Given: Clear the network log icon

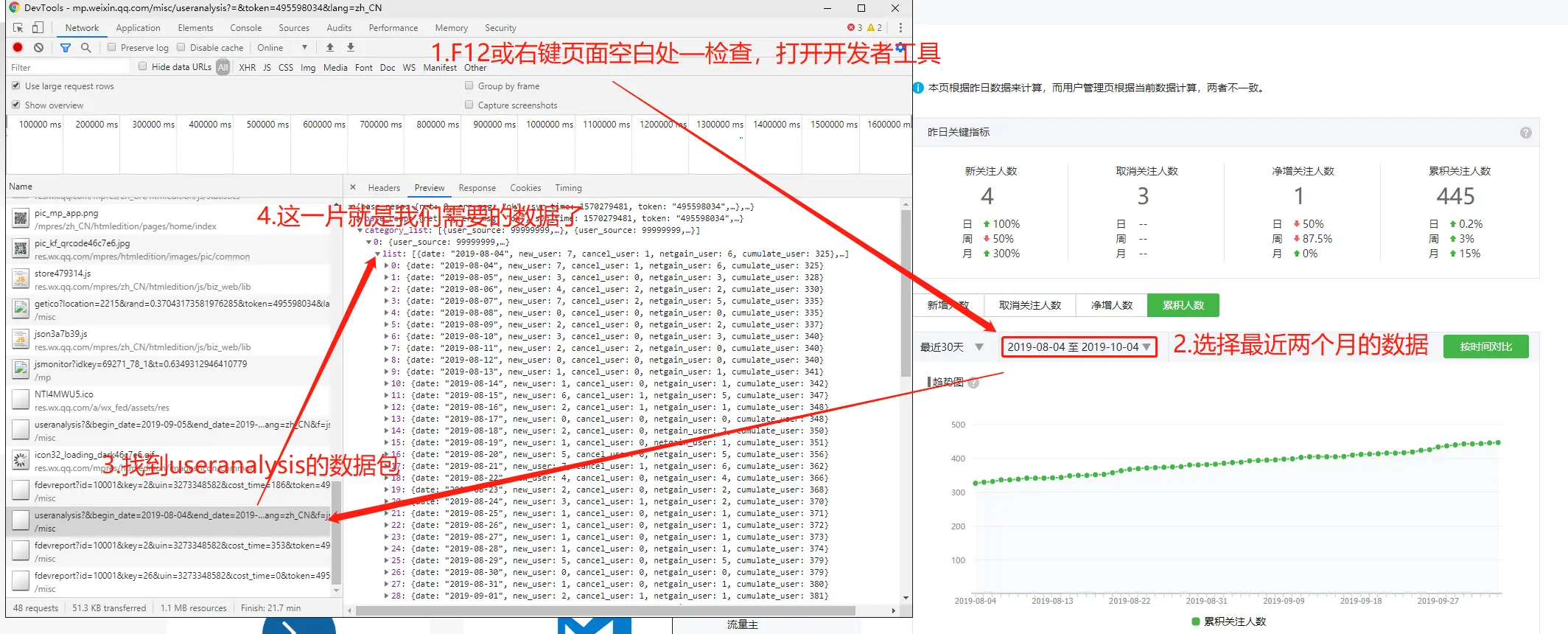Looking at the screenshot, I should coord(38,47).
